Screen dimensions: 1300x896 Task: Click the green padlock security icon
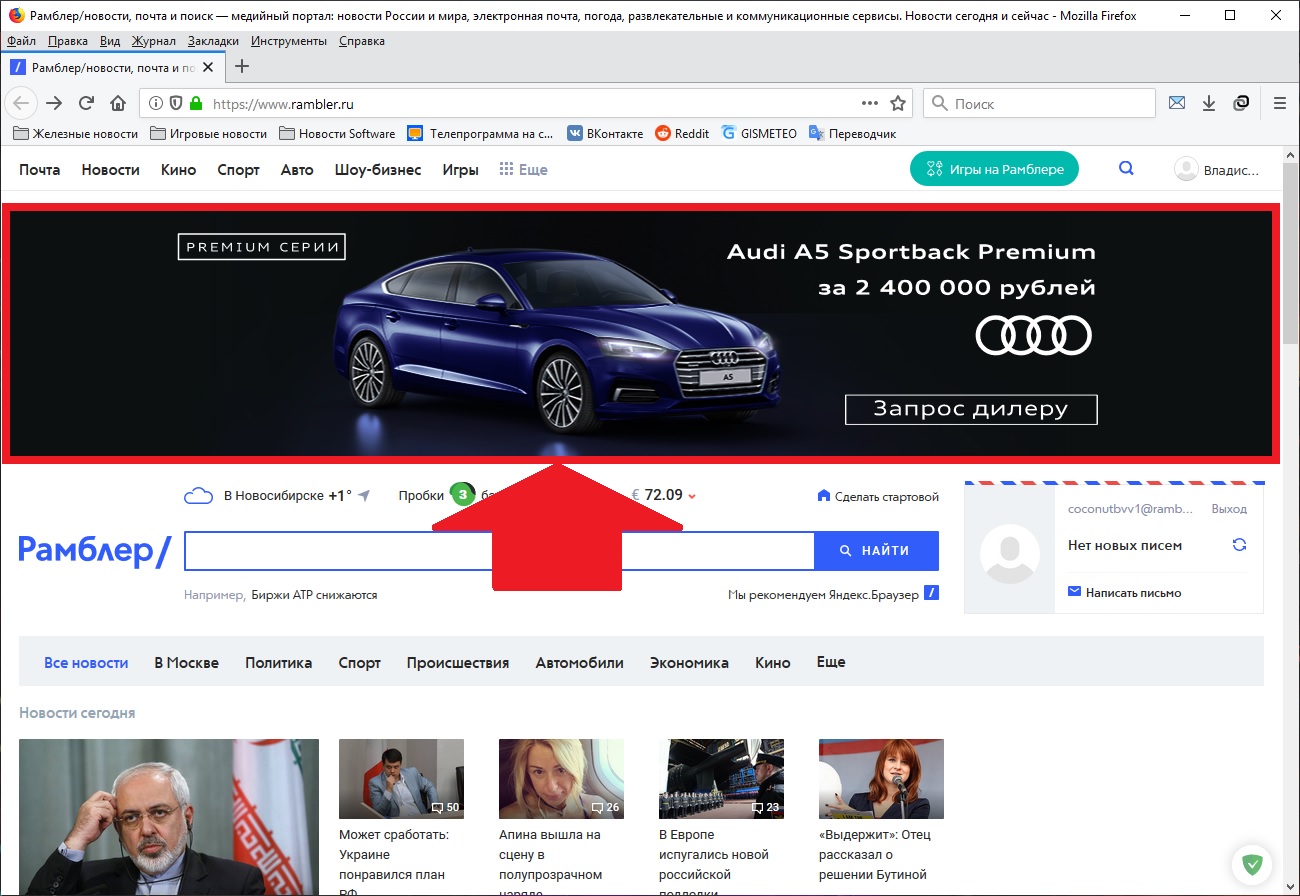pyautogui.click(x=196, y=103)
